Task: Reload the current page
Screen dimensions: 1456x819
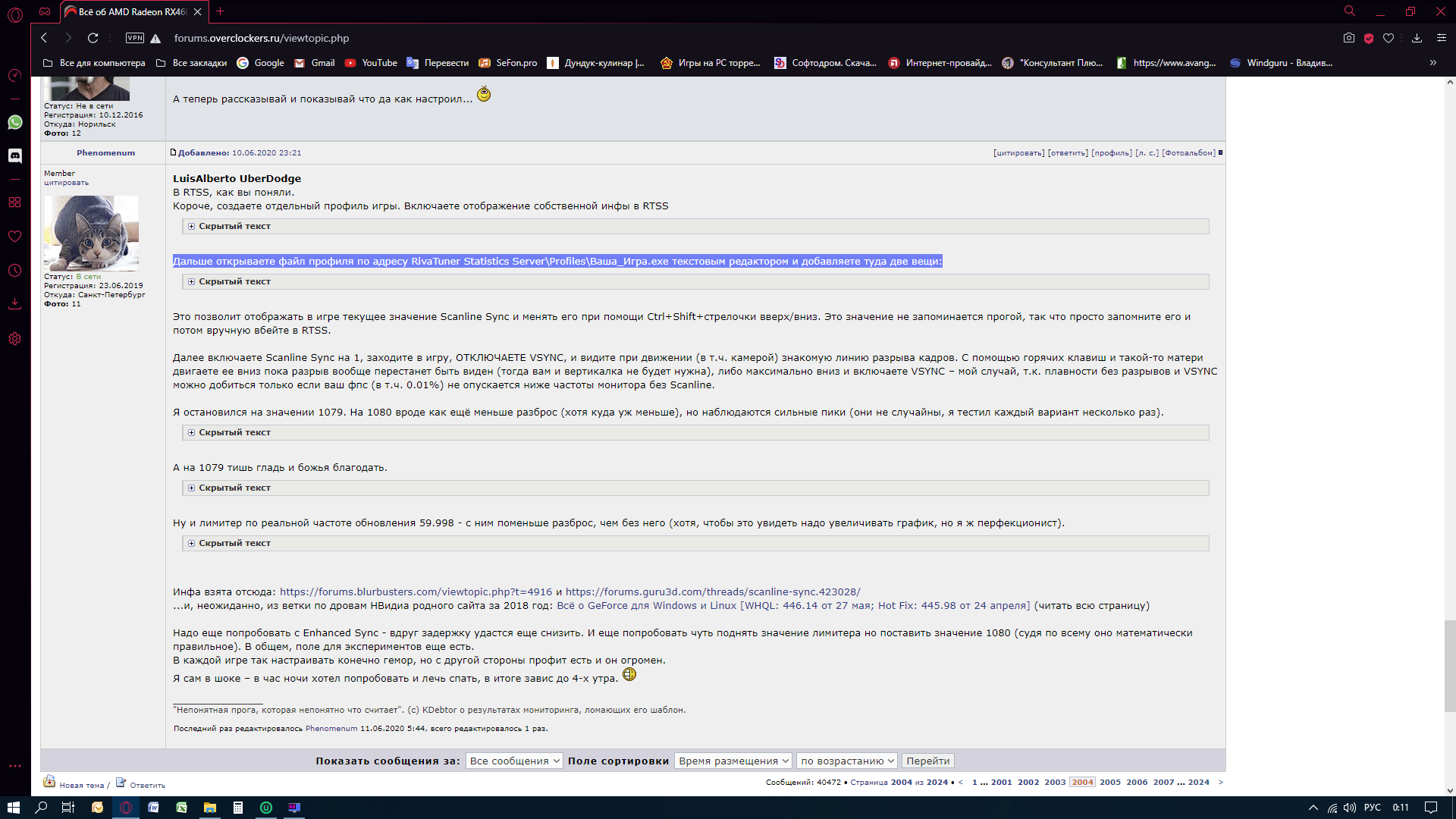Action: [93, 38]
